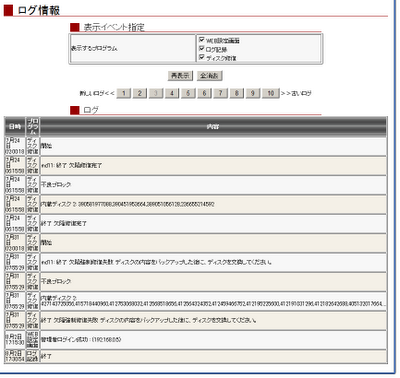Screen dimensions: 400x378
Task: Click the プログラム column header
Action: tap(33, 127)
